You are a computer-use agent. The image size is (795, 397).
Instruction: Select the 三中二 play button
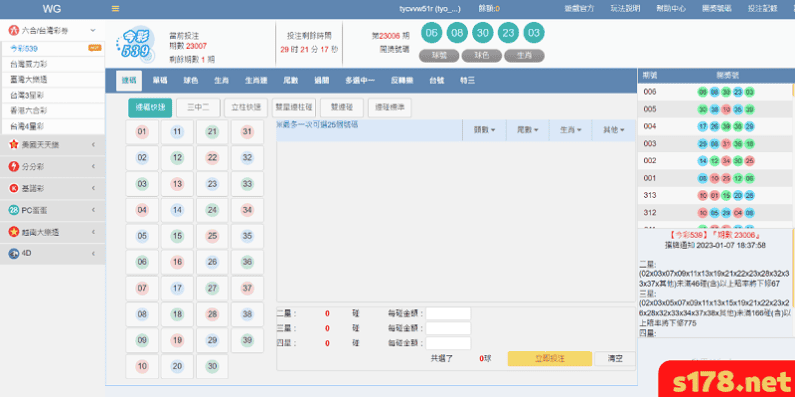[198, 107]
